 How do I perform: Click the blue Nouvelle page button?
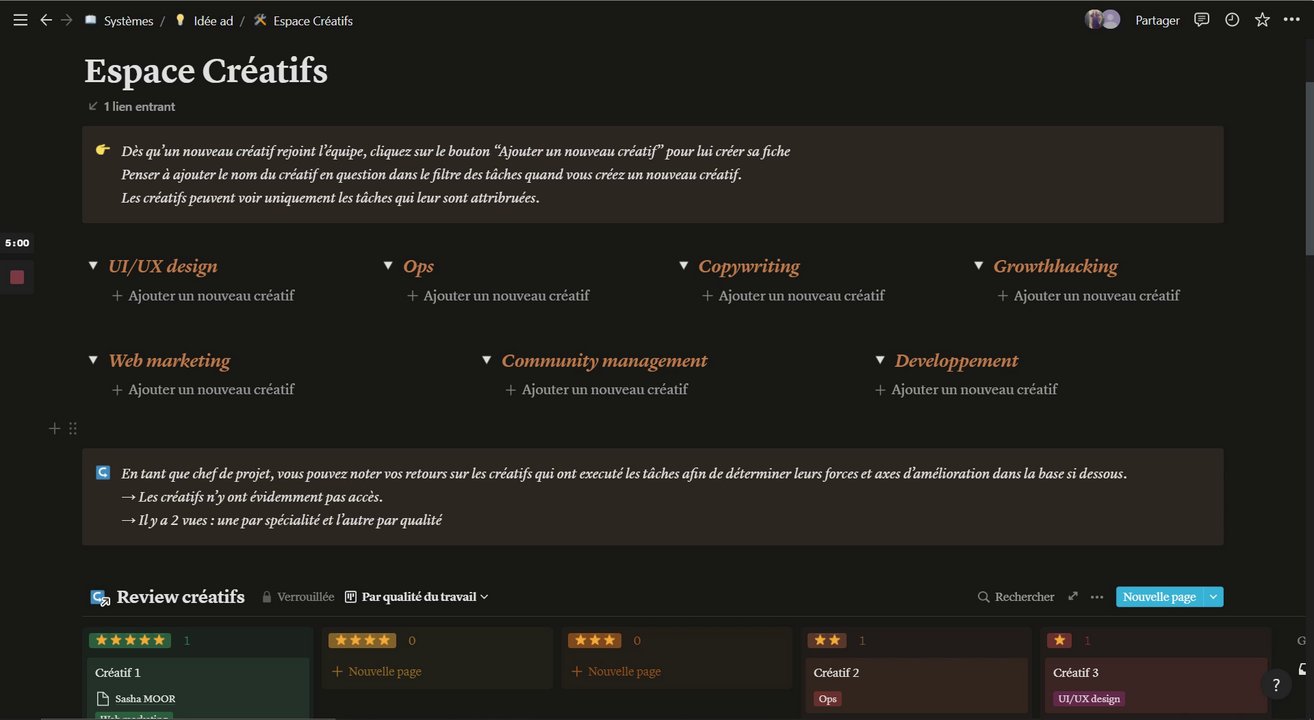pyautogui.click(x=1159, y=597)
